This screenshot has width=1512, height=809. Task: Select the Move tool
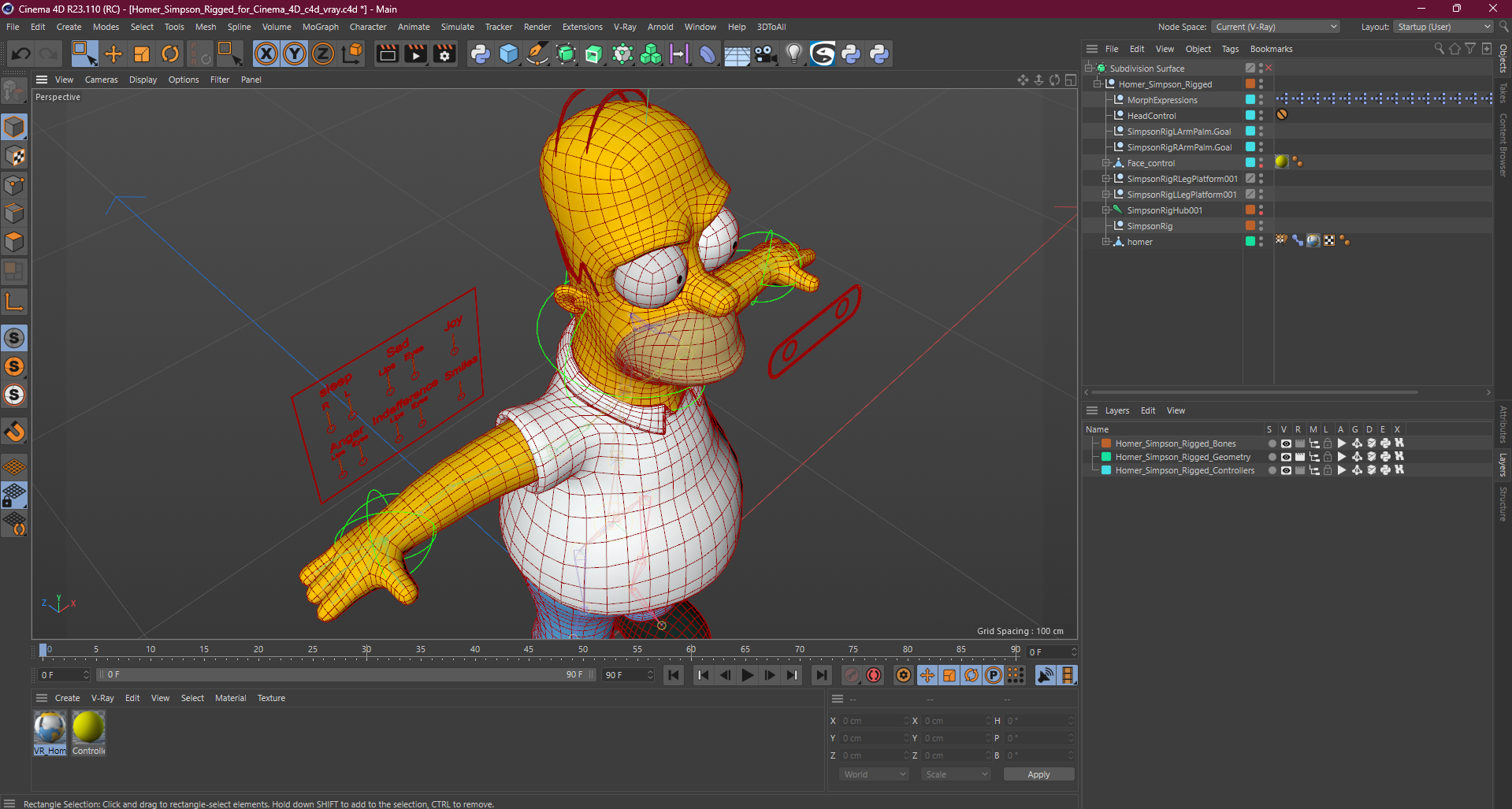pos(113,54)
